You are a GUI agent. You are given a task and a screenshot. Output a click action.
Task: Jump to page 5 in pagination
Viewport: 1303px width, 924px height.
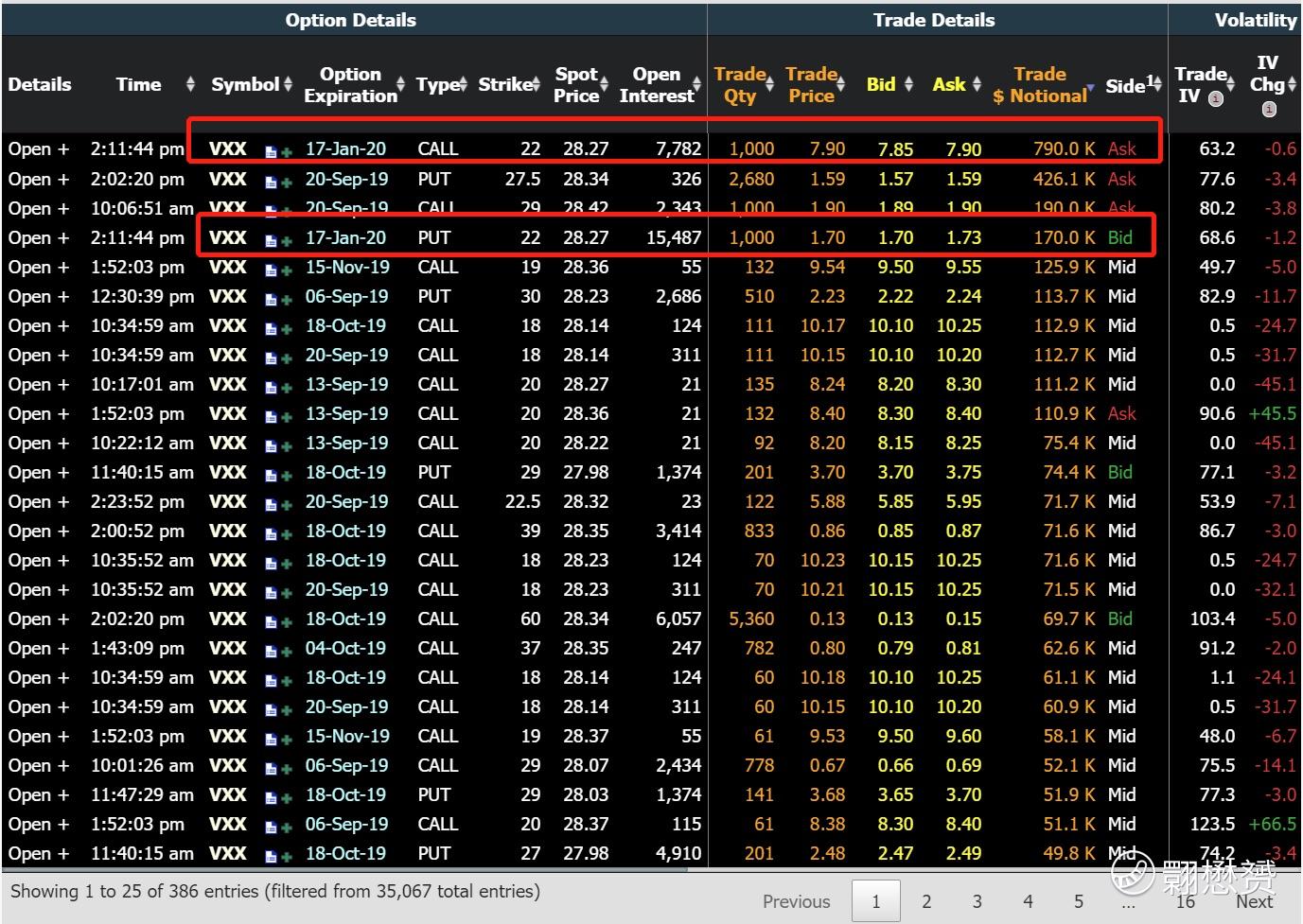pyautogui.click(x=1078, y=901)
